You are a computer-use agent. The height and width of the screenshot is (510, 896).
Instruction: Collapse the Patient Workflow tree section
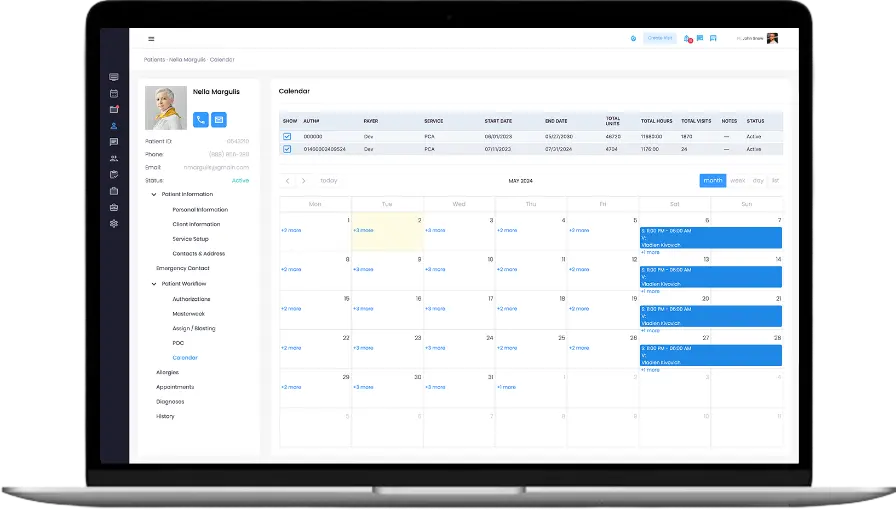point(154,284)
